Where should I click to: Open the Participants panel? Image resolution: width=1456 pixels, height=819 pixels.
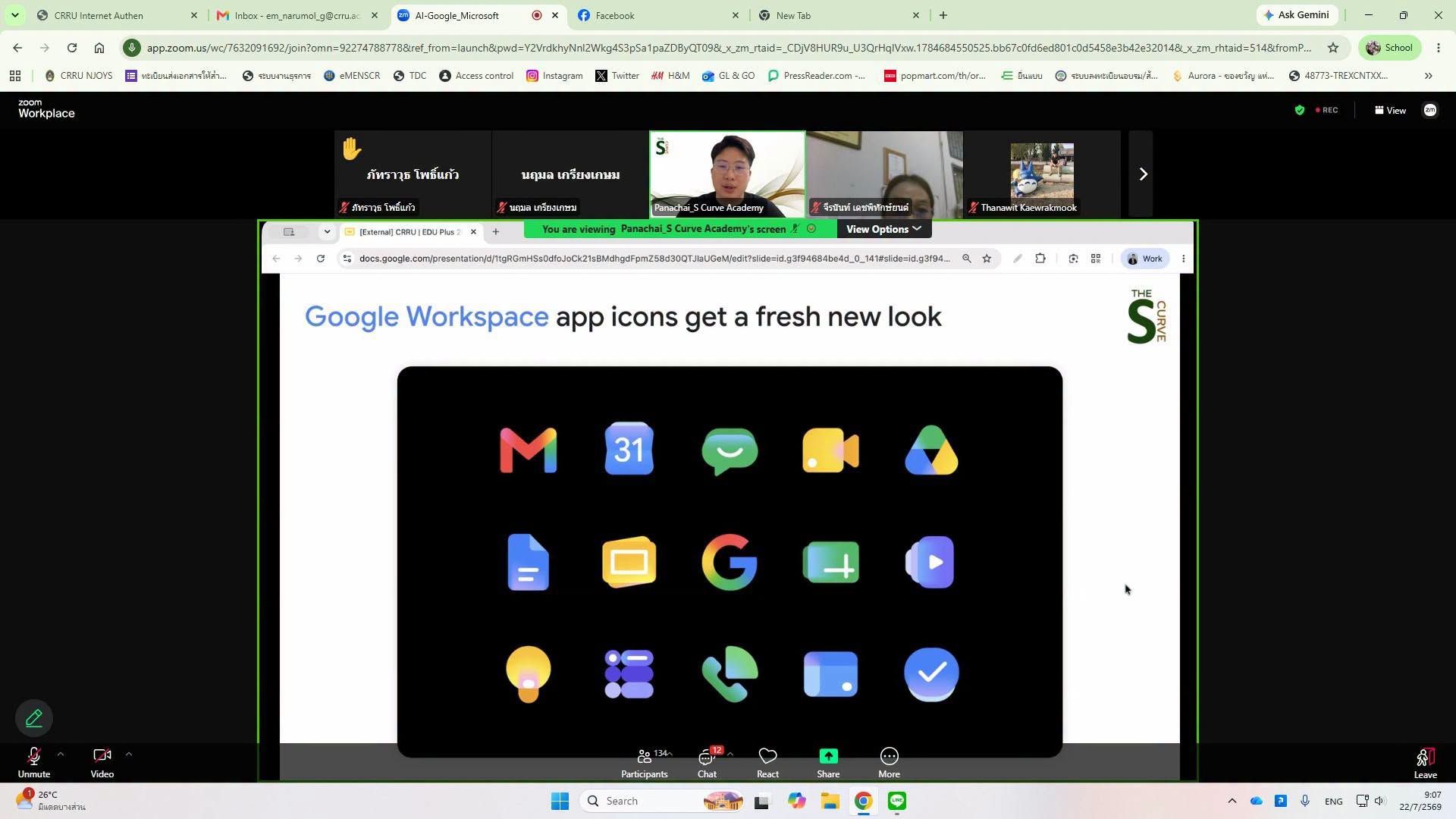point(645,763)
